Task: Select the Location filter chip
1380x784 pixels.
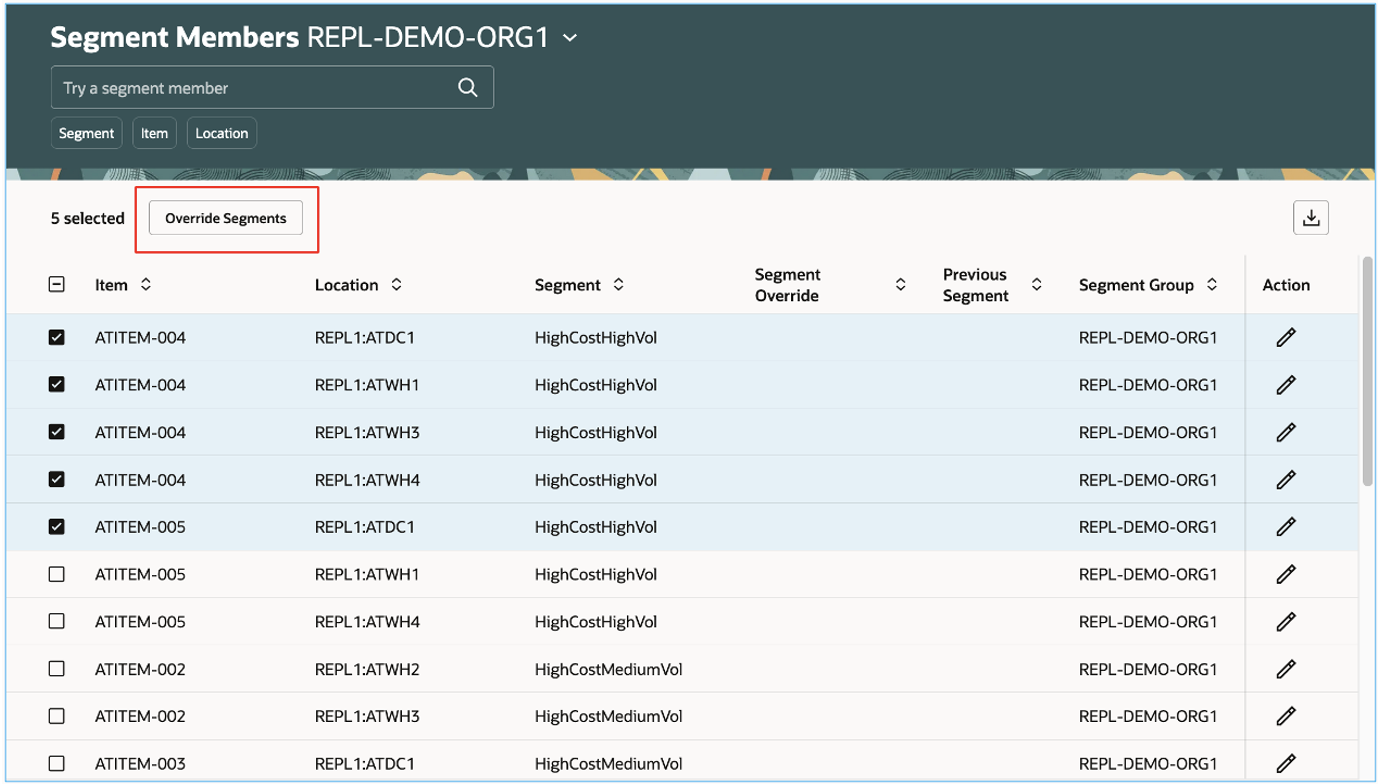Action: [x=221, y=132]
